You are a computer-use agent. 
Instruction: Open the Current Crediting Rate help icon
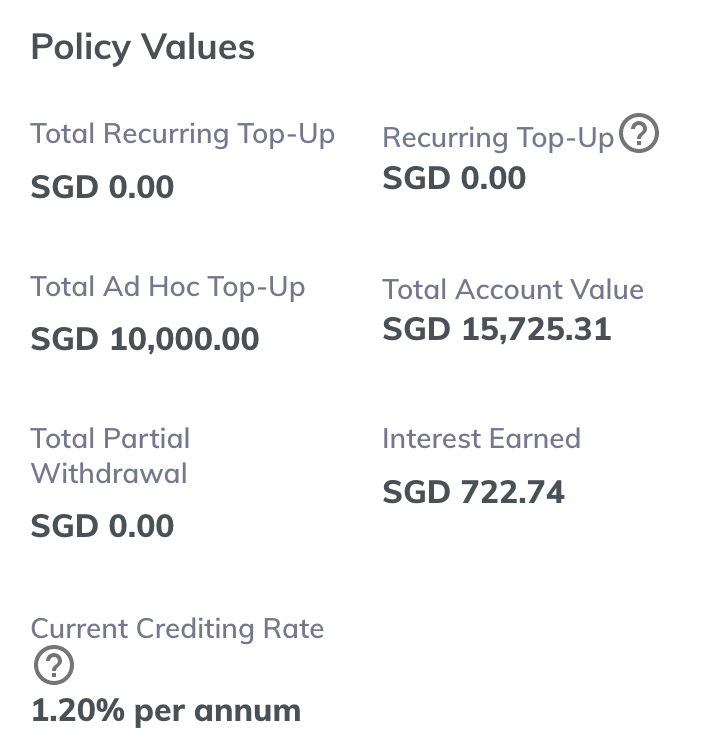54,665
